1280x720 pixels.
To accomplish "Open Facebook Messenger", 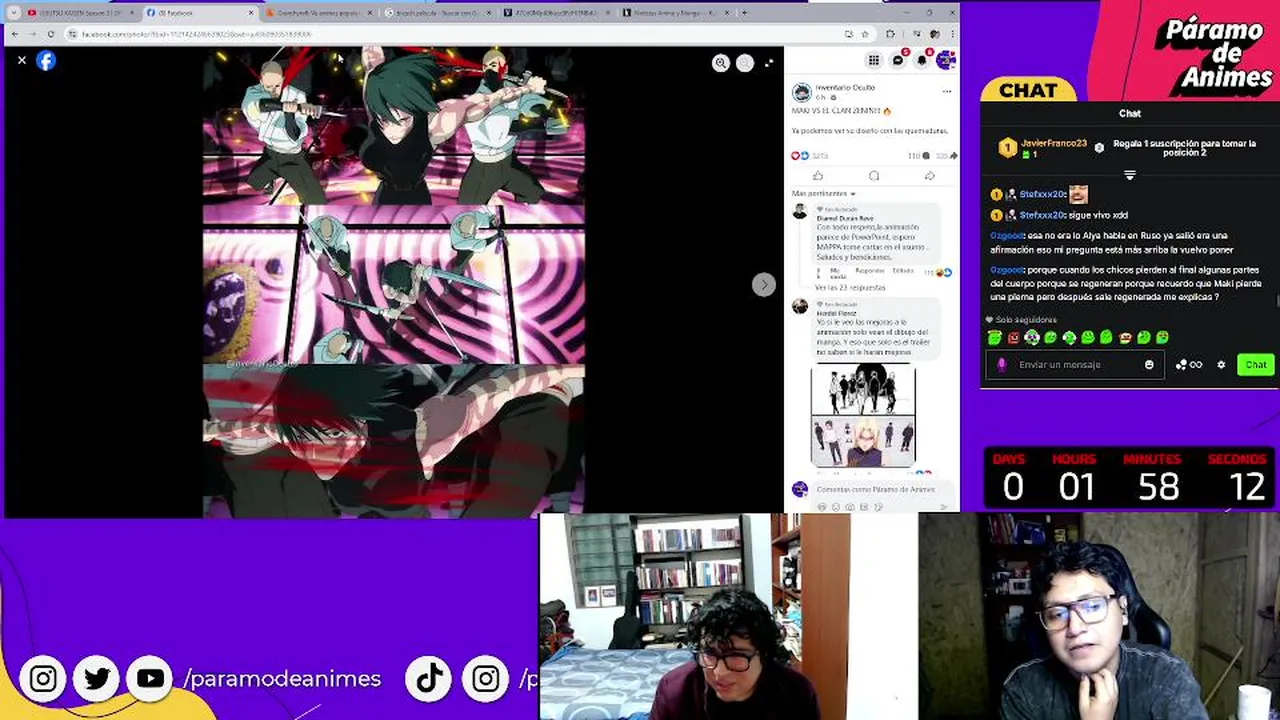I will point(898,61).
